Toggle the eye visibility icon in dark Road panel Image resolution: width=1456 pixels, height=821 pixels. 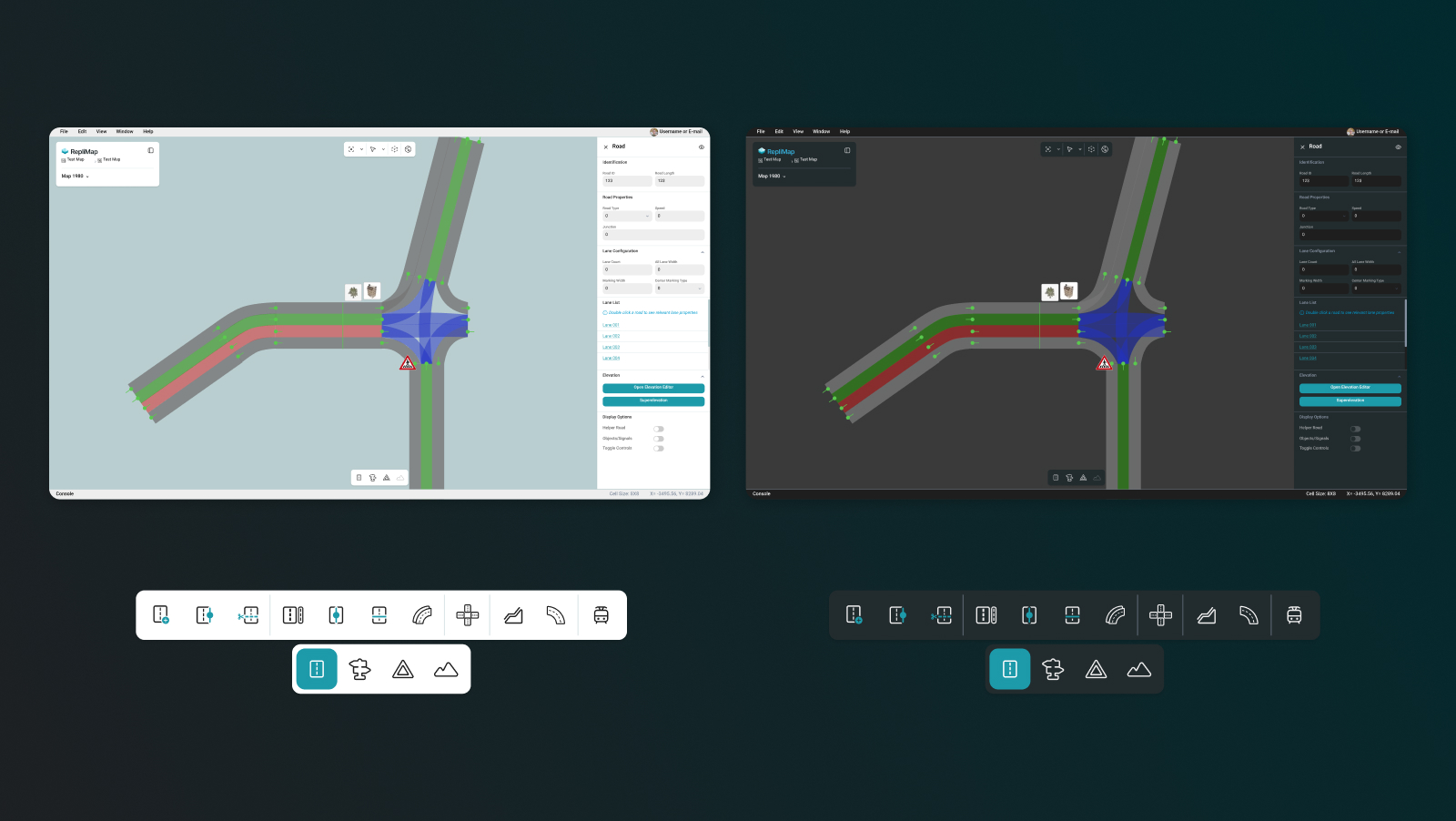(1399, 147)
